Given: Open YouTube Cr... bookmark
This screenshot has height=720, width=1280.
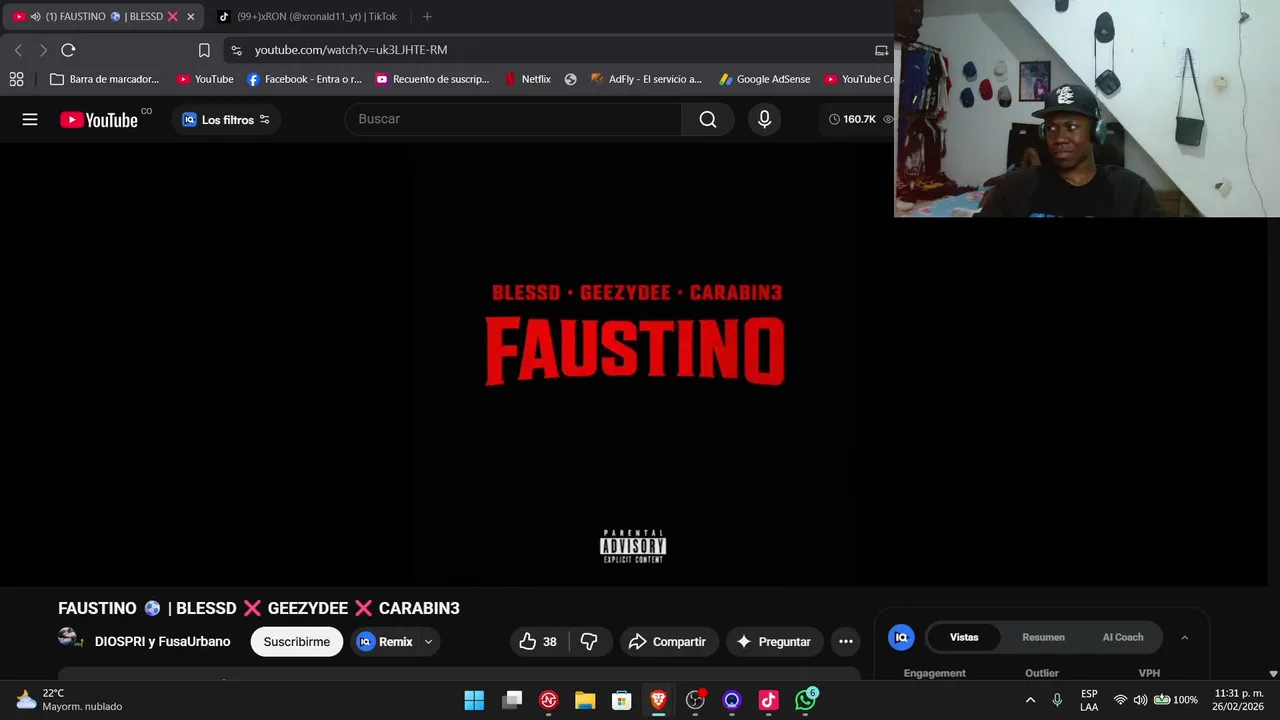Looking at the screenshot, I should [x=858, y=79].
